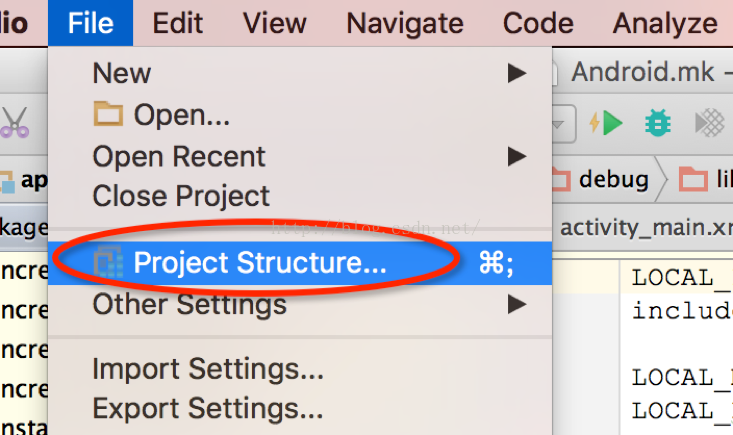Image resolution: width=733 pixels, height=435 pixels.
Task: Click the Open folder icon in menu
Action: tap(108, 114)
